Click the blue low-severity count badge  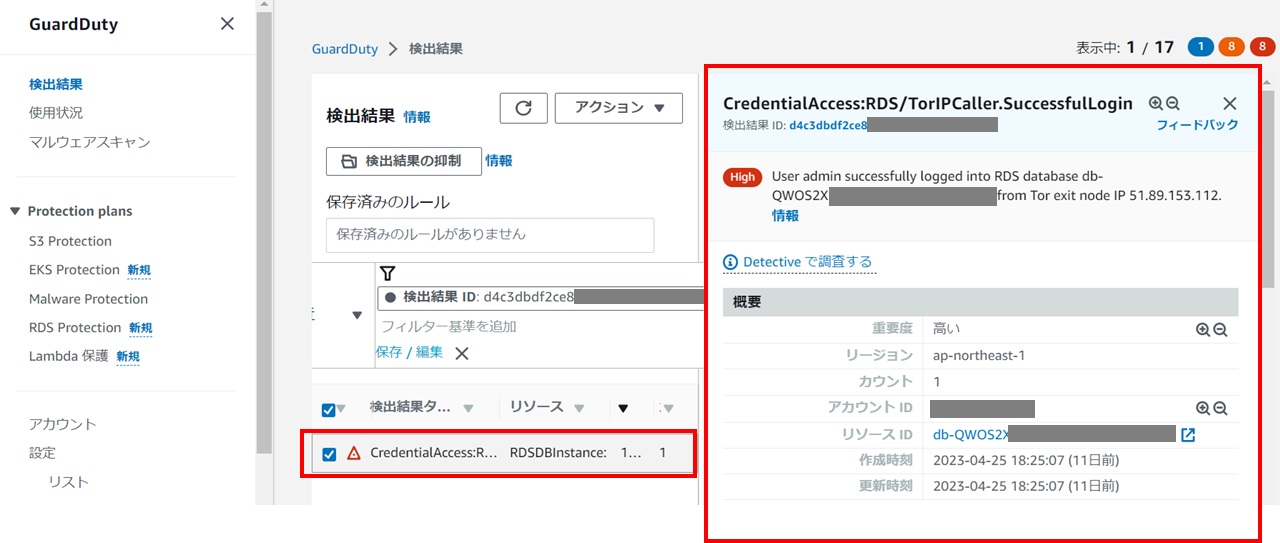(x=1201, y=47)
